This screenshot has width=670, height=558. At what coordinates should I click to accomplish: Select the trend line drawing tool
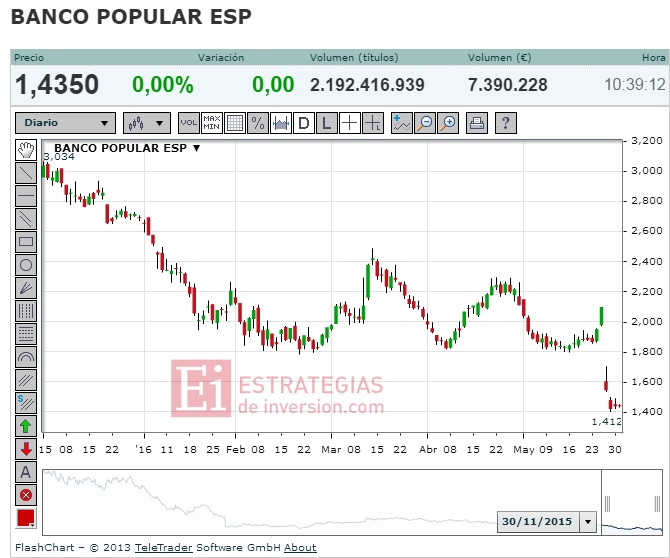tap(26, 173)
